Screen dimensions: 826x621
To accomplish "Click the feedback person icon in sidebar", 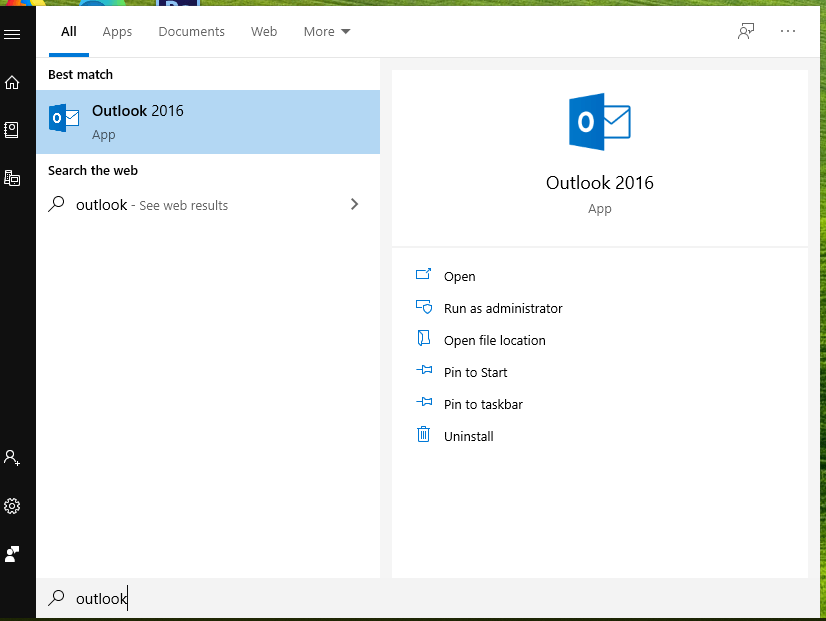I will tap(12, 554).
